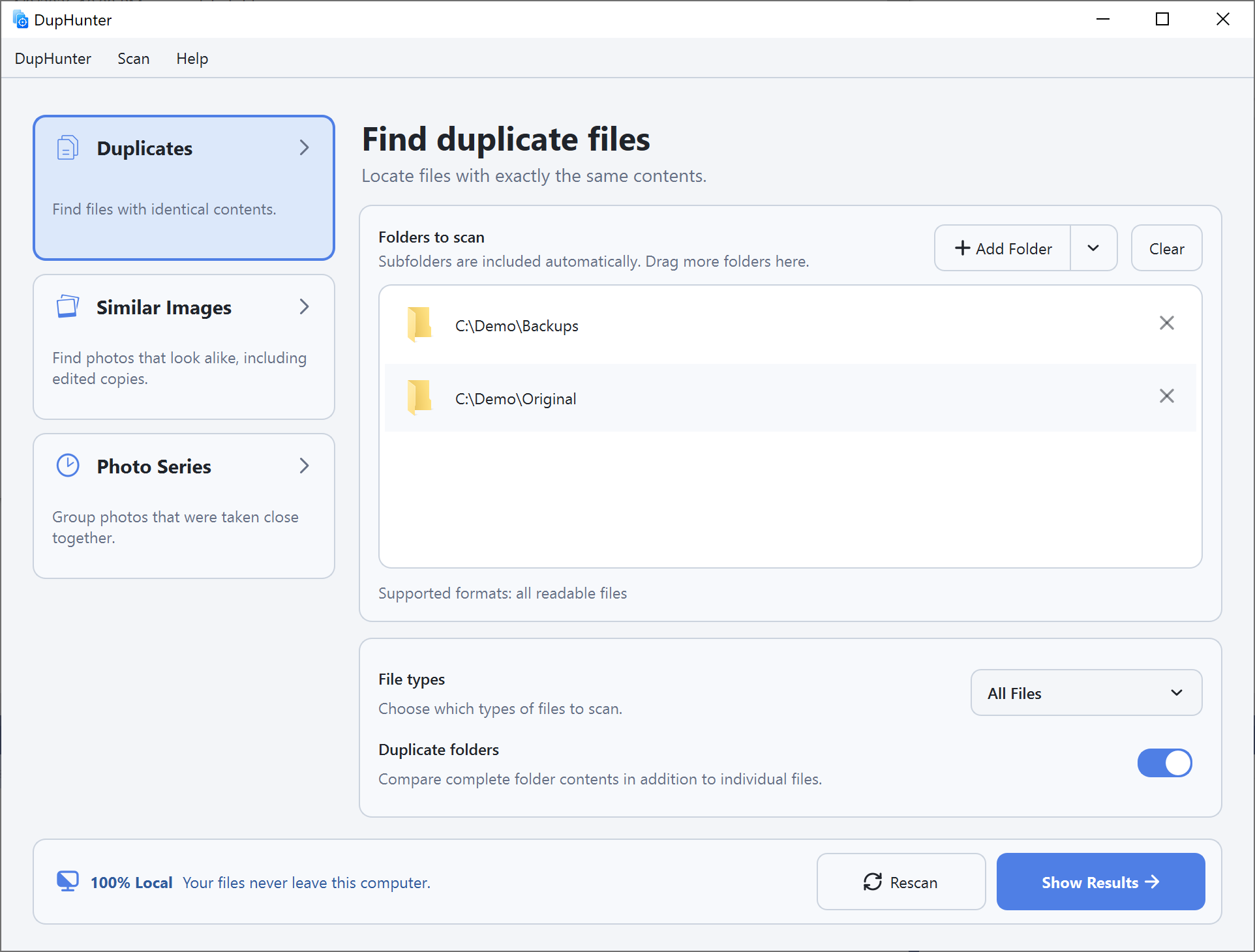Screen dimensions: 1255x952
Task: Click the Similar Images photo icon
Action: click(68, 306)
